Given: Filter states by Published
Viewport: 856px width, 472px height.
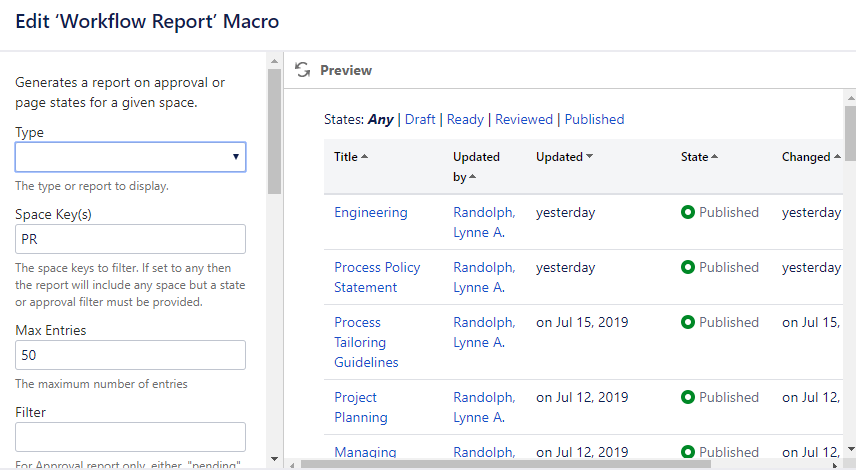Looking at the screenshot, I should 594,119.
